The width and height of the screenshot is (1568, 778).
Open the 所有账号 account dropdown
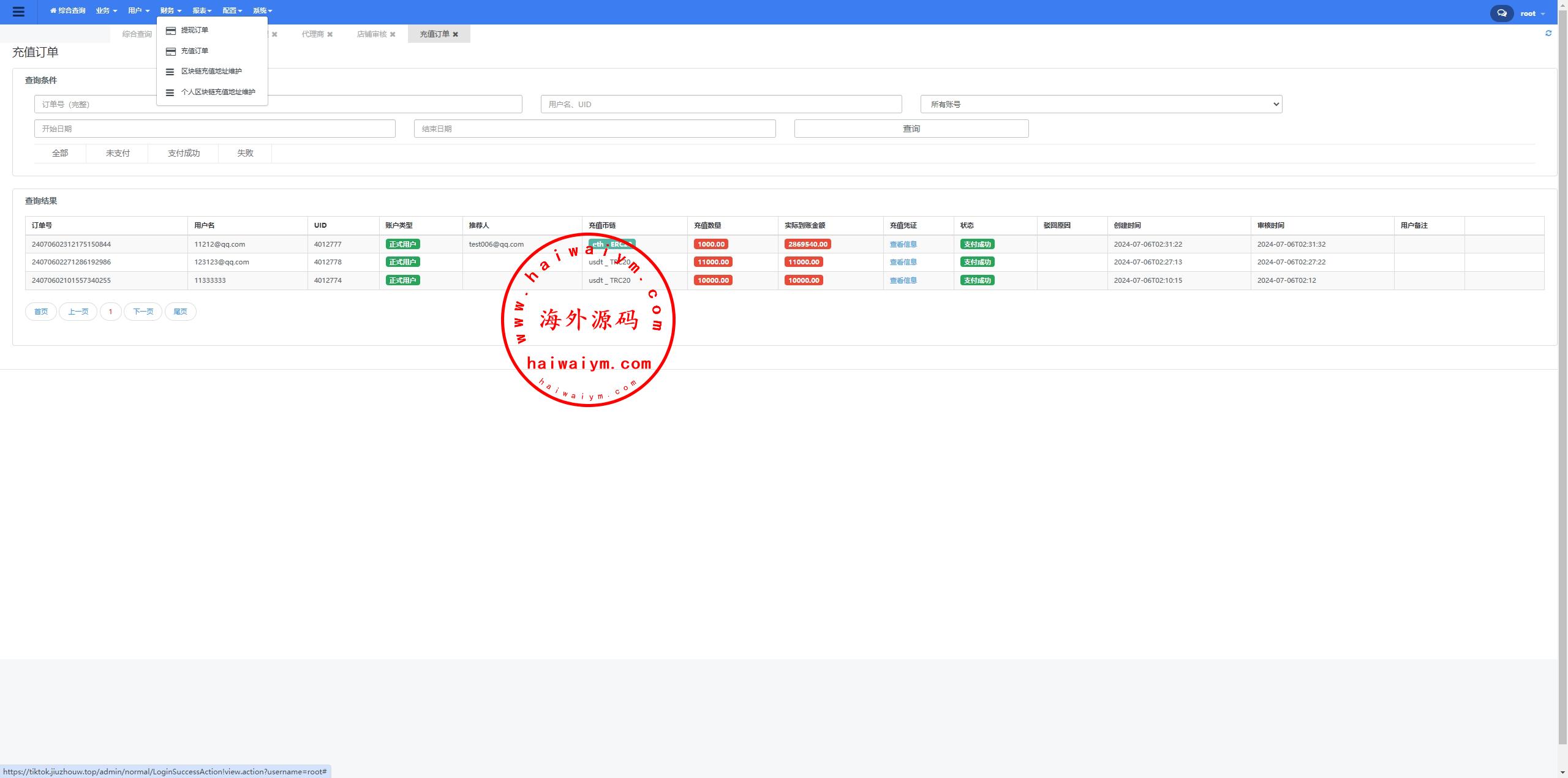pos(1101,104)
